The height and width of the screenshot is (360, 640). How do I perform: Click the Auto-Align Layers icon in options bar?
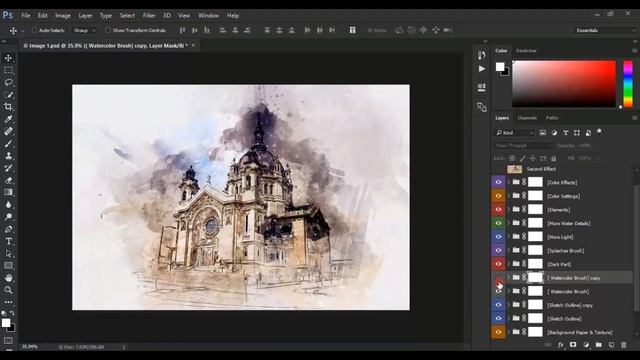(x=352, y=30)
